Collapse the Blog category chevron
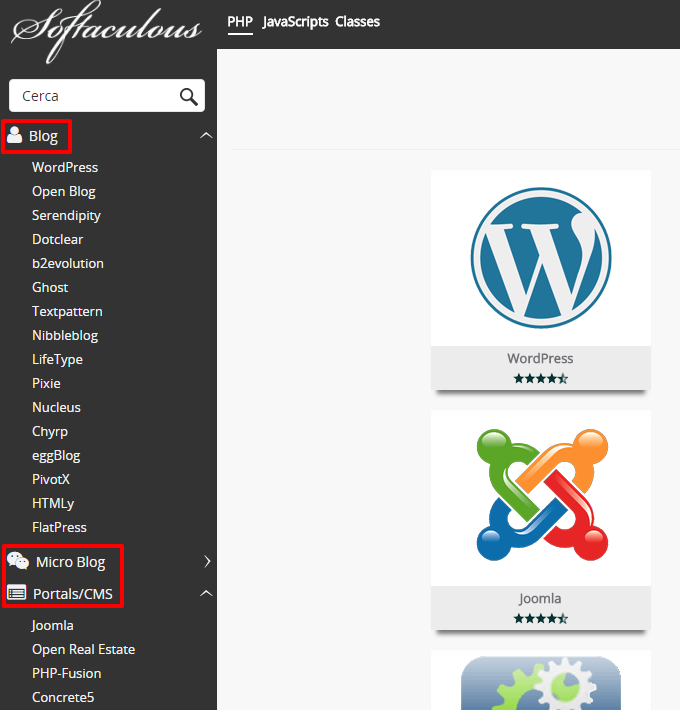Image resolution: width=680 pixels, height=710 pixels. coord(206,135)
